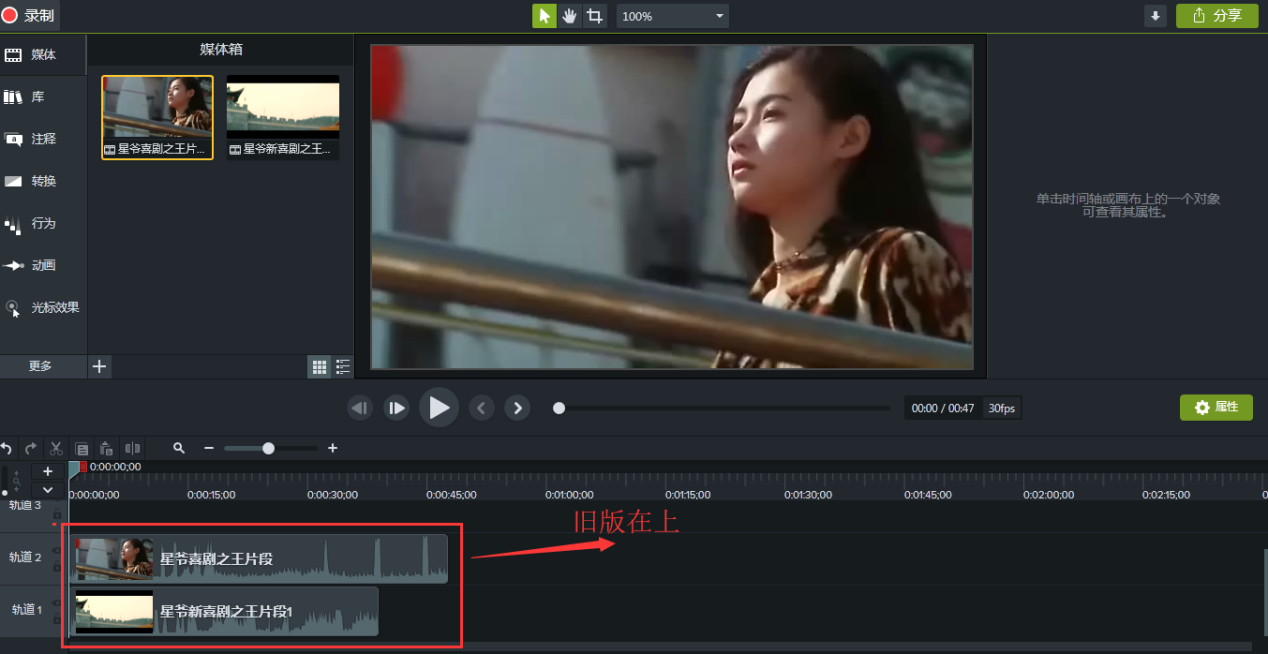Viewport: 1268px width, 654px height.
Task: Toggle lock for 轨道 2
Action: [x=56, y=567]
